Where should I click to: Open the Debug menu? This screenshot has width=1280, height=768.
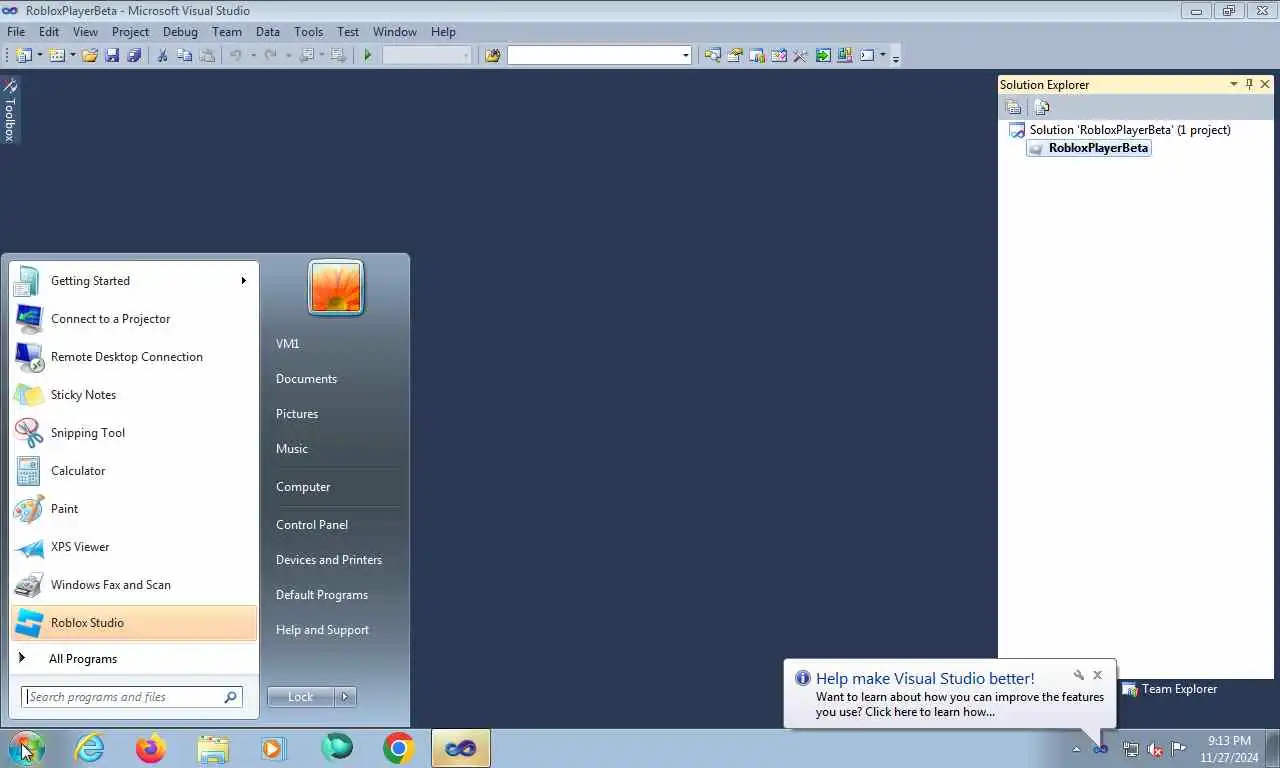pos(180,32)
